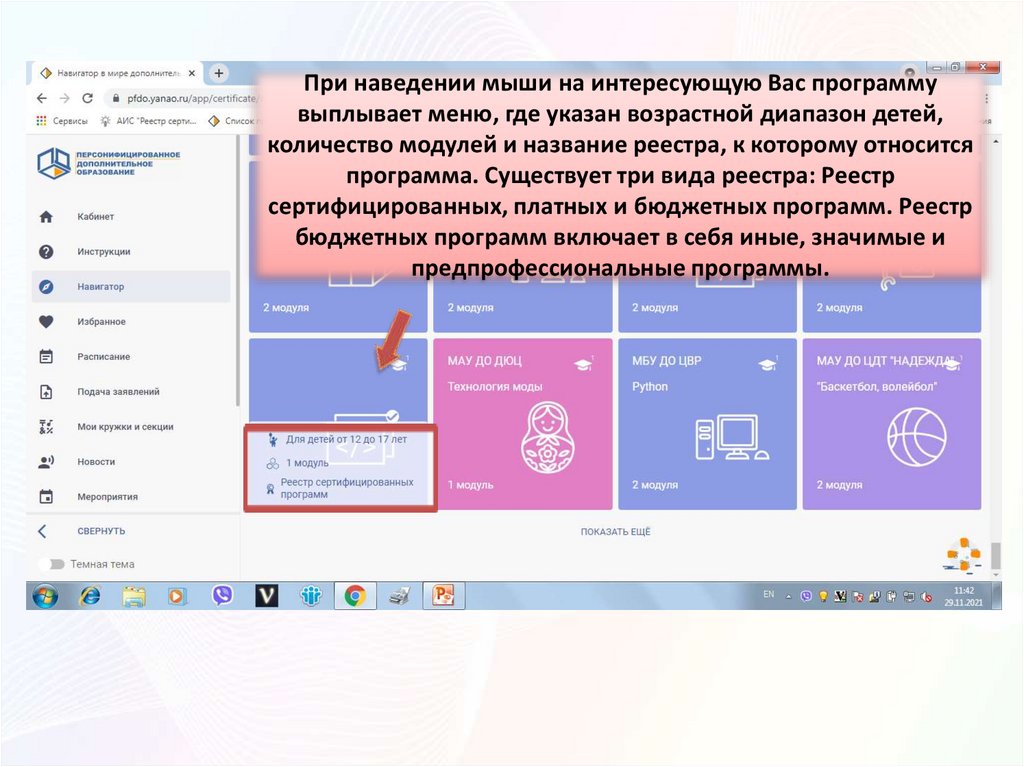This screenshot has width=1024, height=767.
Task: Reload the page in browser
Action: 87,98
